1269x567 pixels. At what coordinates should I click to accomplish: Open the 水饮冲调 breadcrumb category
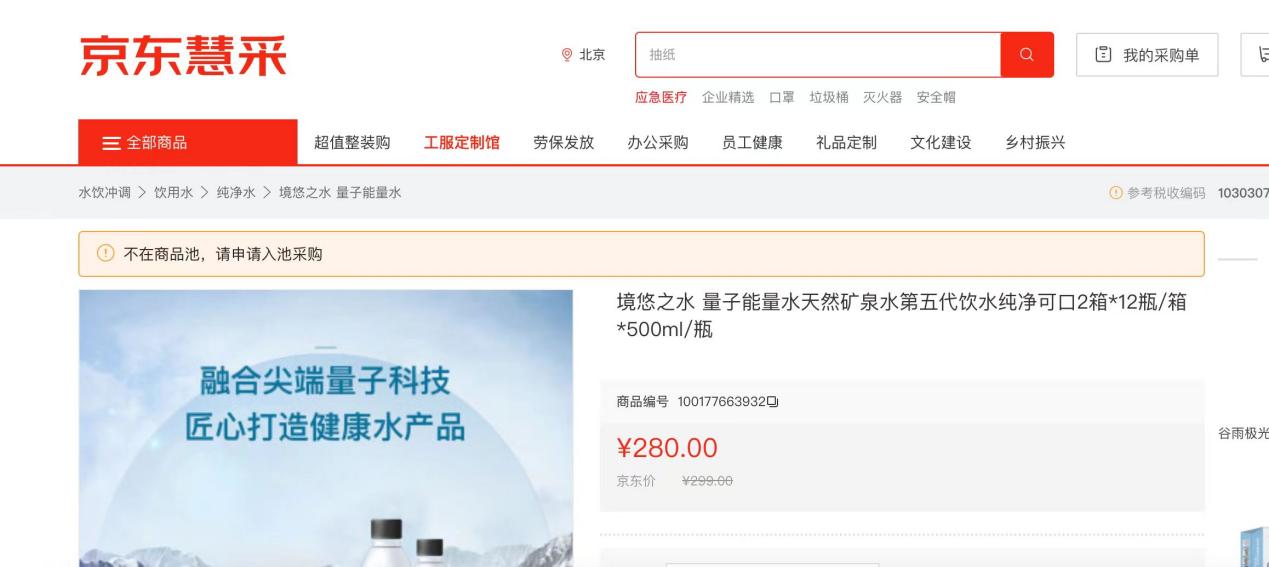pos(105,192)
